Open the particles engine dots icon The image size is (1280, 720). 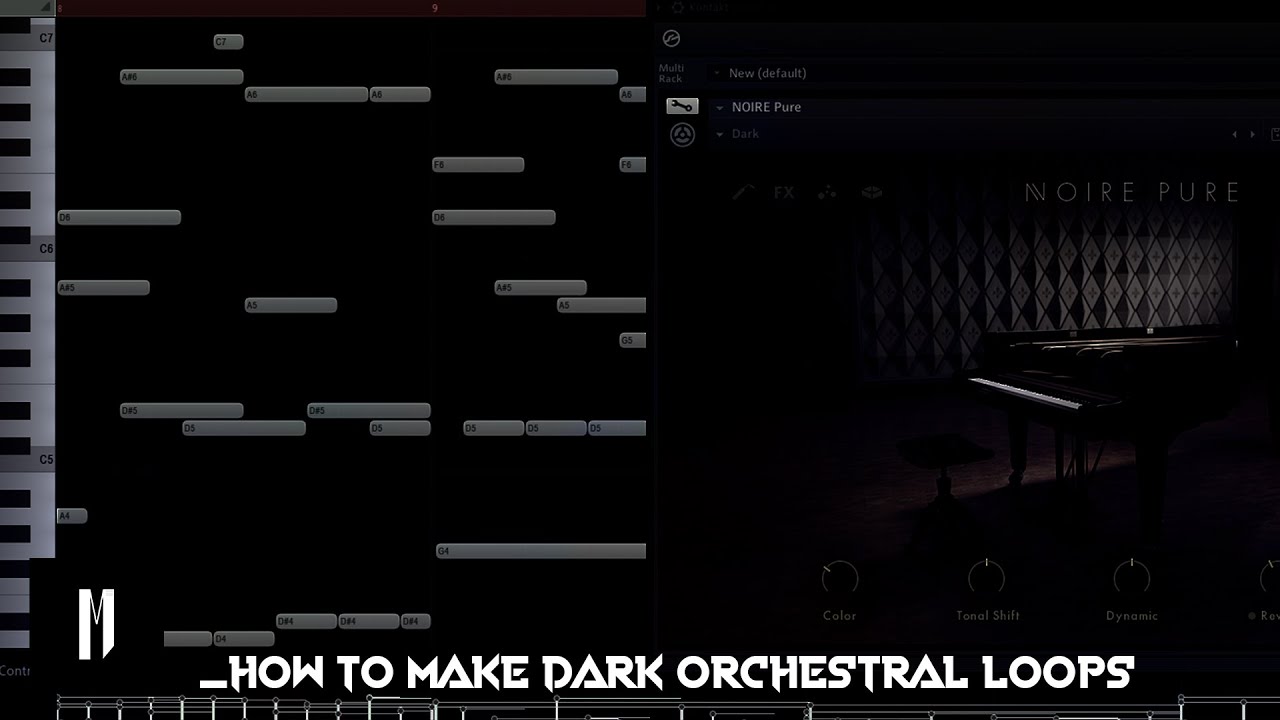click(827, 192)
